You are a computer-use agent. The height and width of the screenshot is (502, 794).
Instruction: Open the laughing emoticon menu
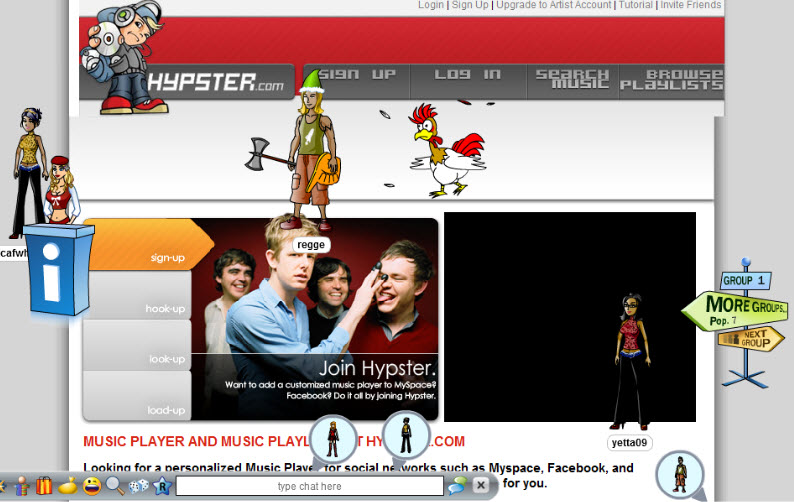[92, 486]
